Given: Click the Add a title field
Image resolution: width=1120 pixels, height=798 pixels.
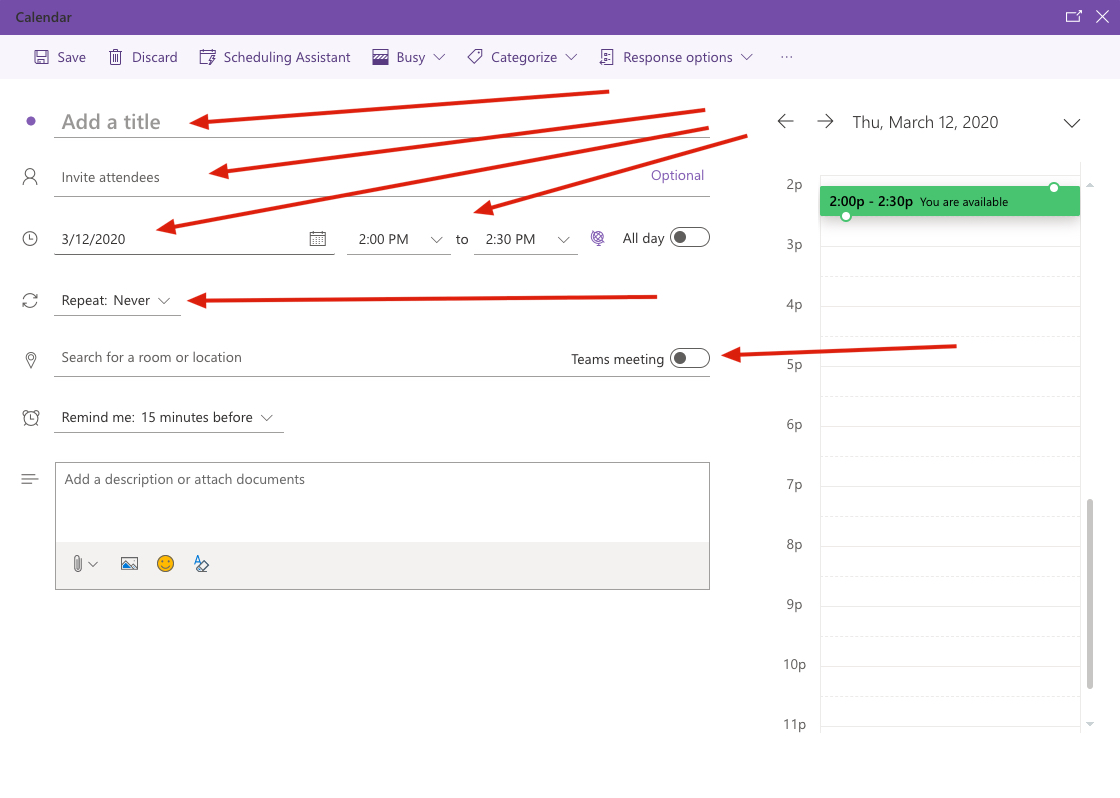Looking at the screenshot, I should coord(382,121).
